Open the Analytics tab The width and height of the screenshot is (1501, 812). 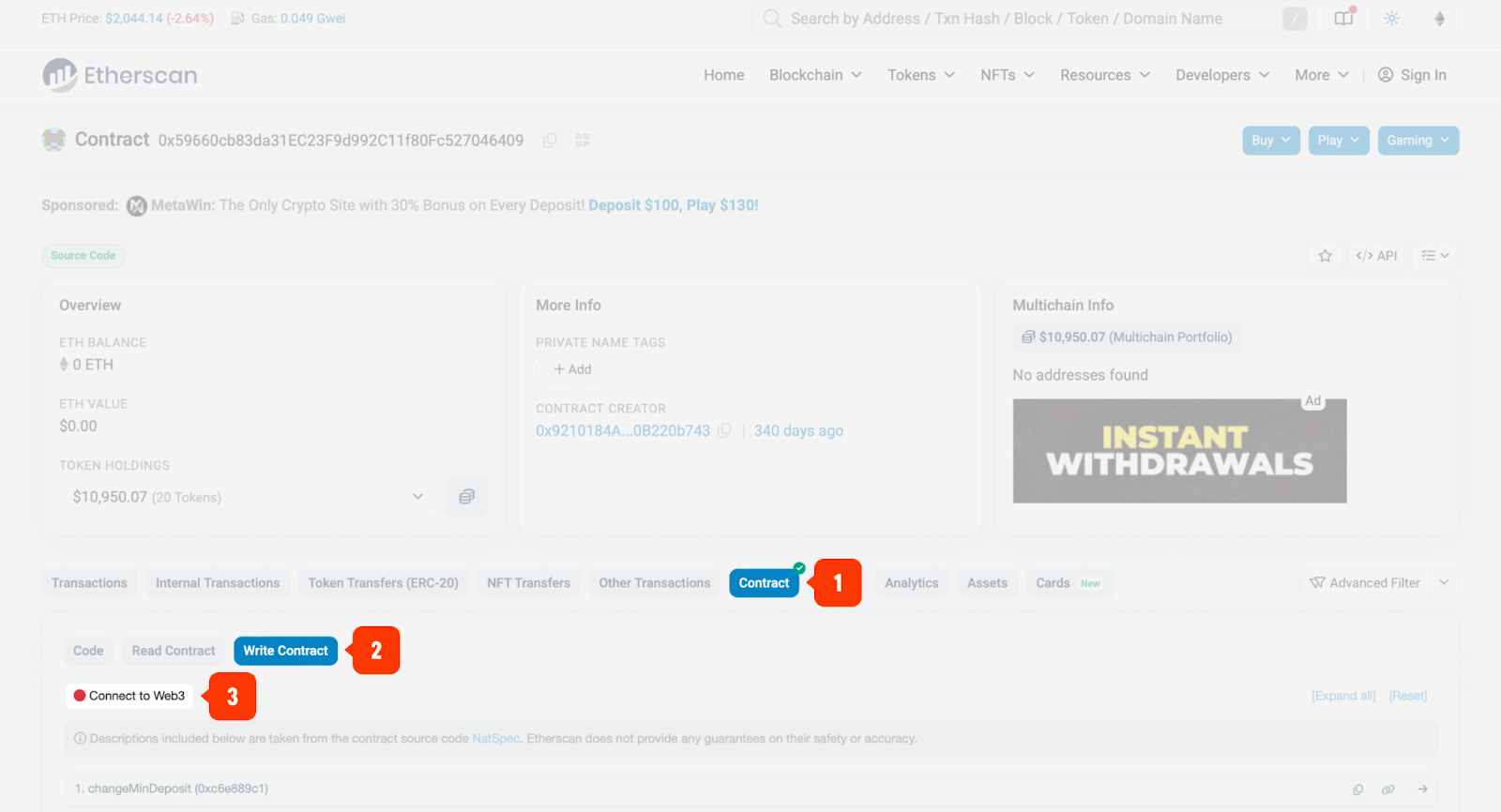911,583
